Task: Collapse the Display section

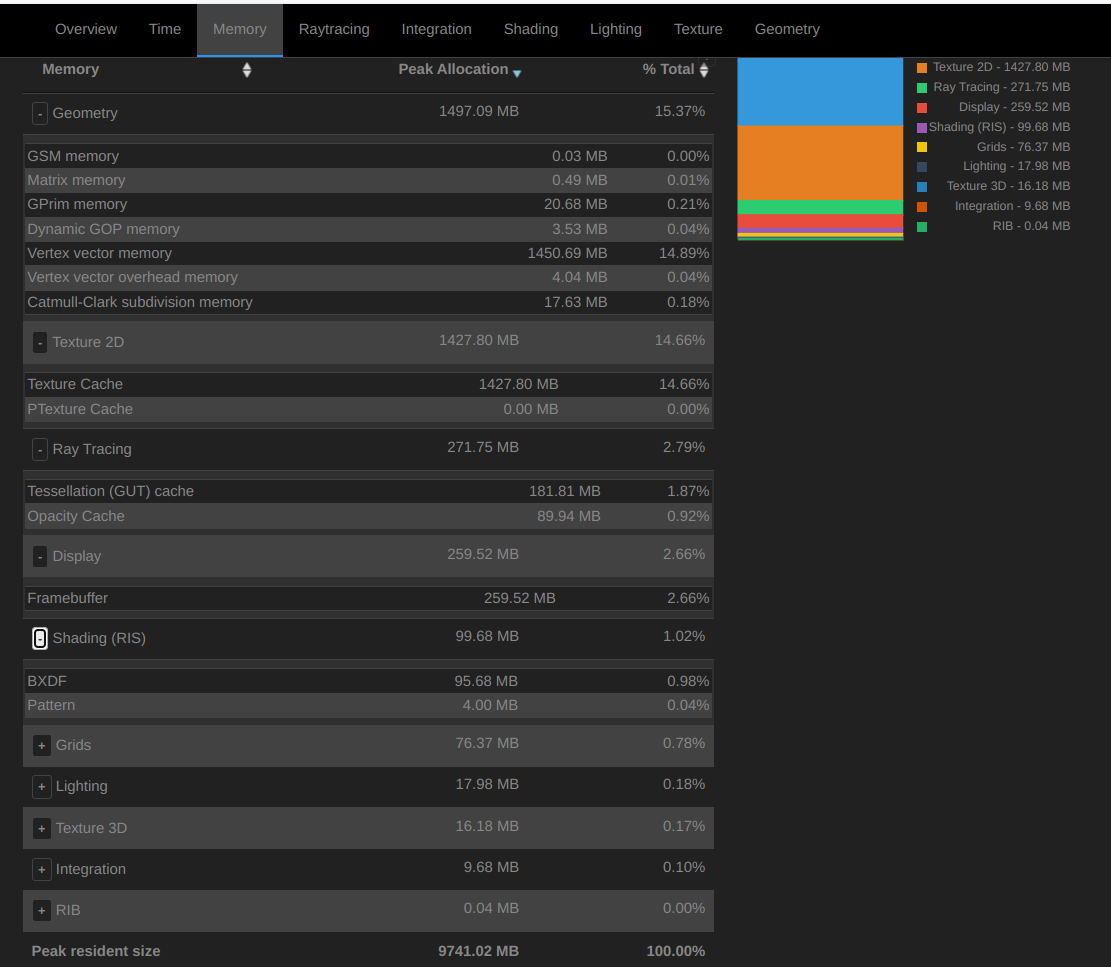Action: pos(40,557)
